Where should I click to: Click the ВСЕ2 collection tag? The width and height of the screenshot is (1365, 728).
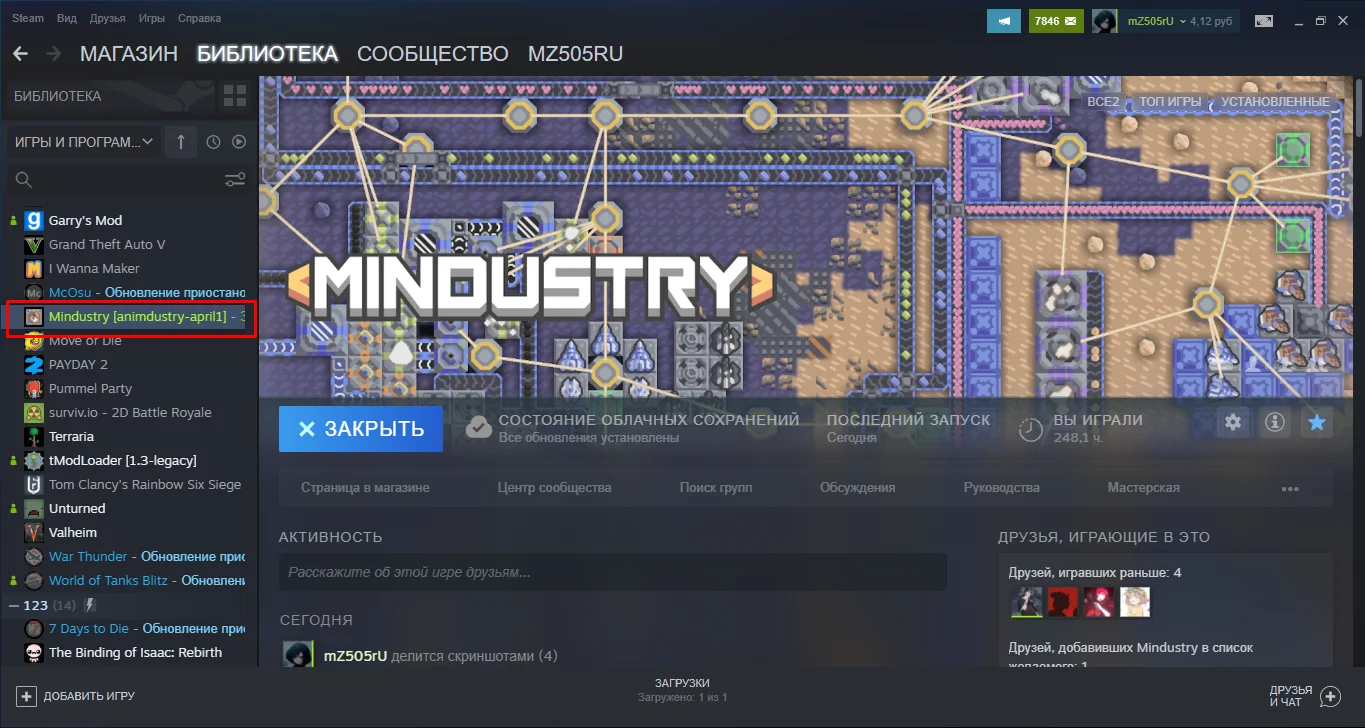pos(1103,102)
